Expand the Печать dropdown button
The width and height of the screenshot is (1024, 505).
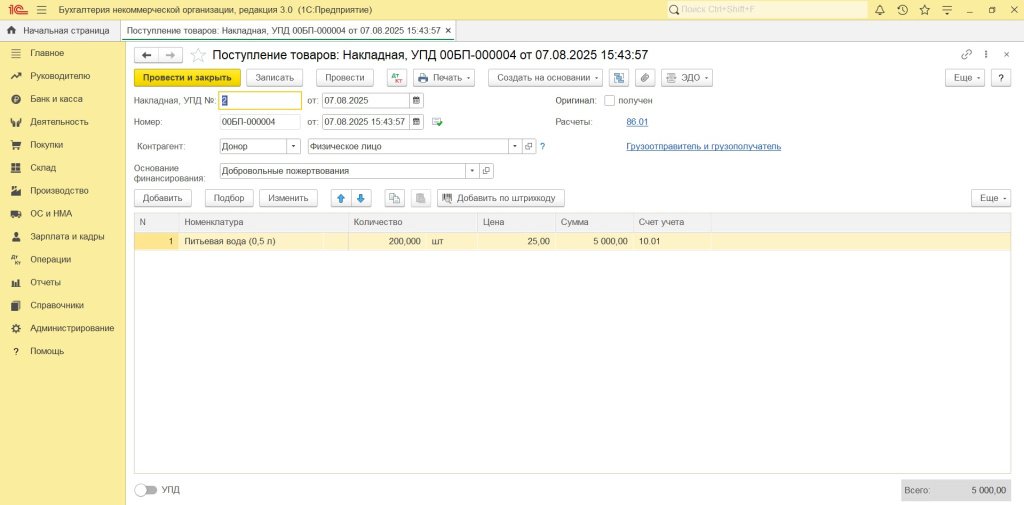pos(444,77)
